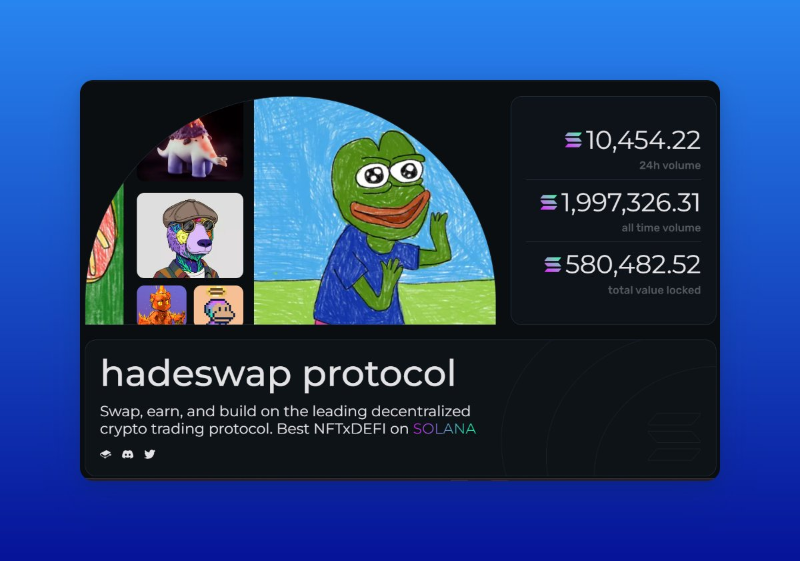This screenshot has width=800, height=561.
Task: Open the GitBook docs icon
Action: tap(106, 454)
